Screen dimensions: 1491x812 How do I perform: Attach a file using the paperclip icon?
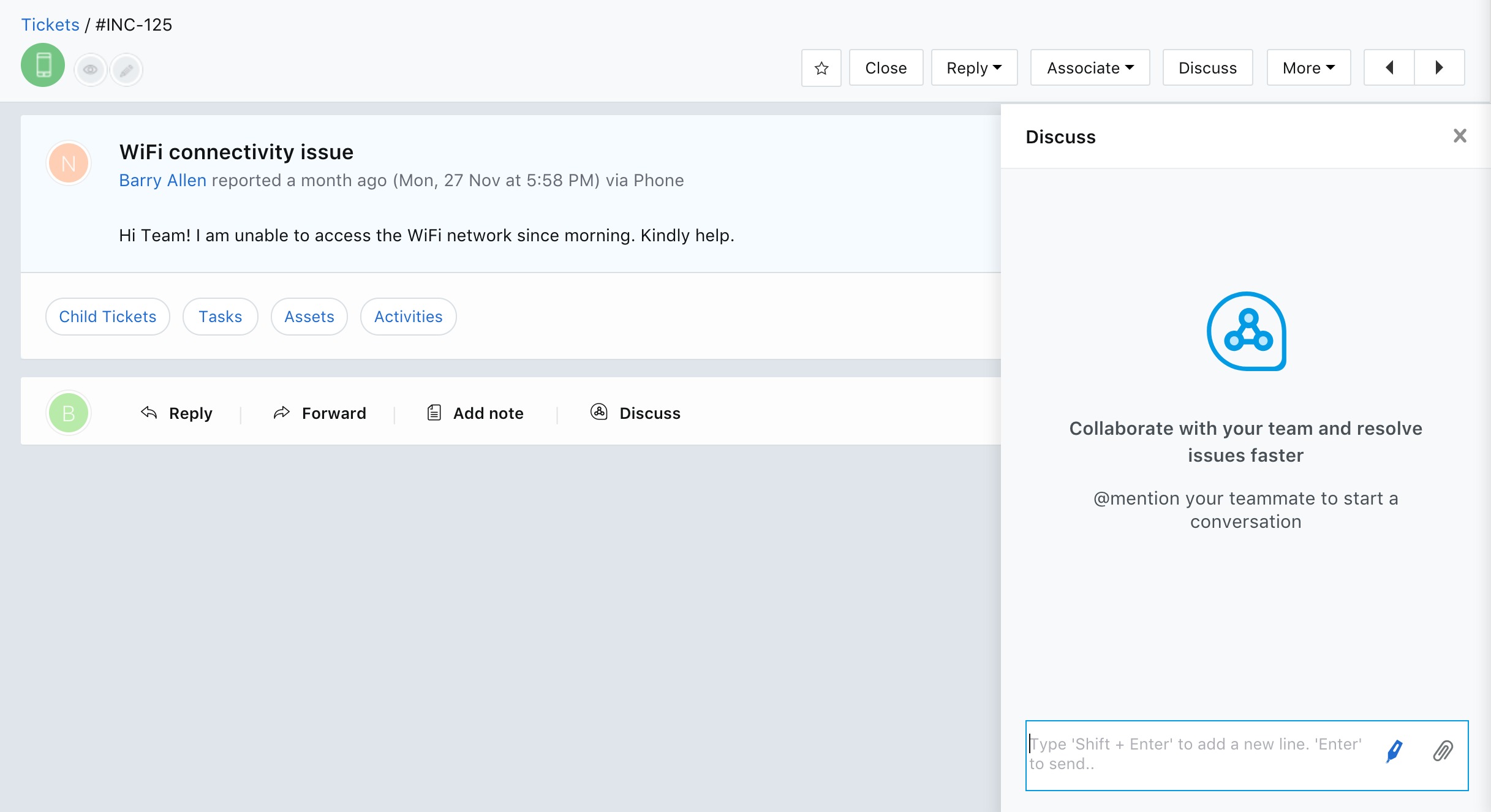pos(1443,751)
